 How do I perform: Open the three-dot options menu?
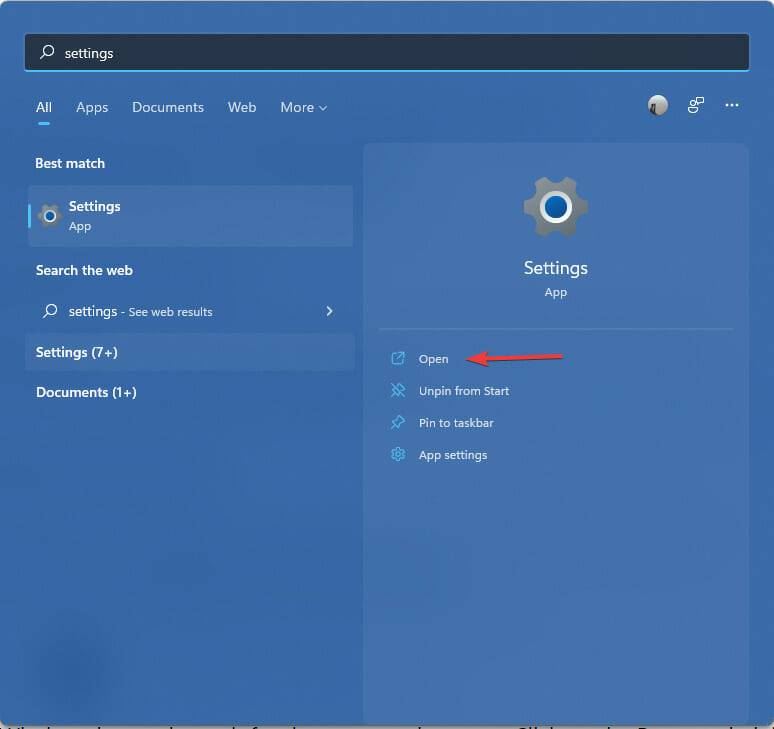coord(732,105)
